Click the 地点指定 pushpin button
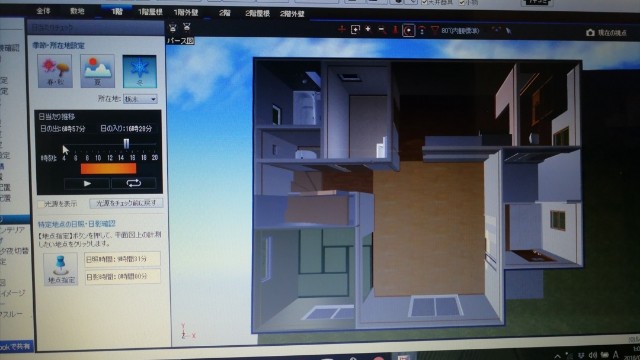Viewport: 640px width, 360px height. tap(61, 269)
